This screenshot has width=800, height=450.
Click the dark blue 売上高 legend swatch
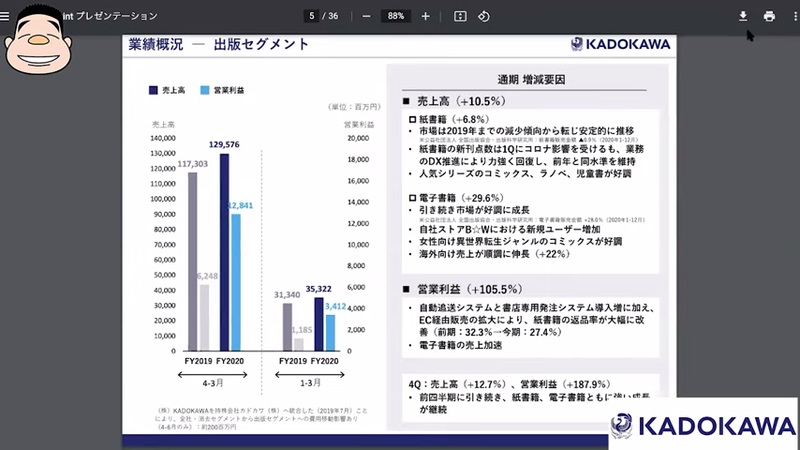pyautogui.click(x=153, y=90)
